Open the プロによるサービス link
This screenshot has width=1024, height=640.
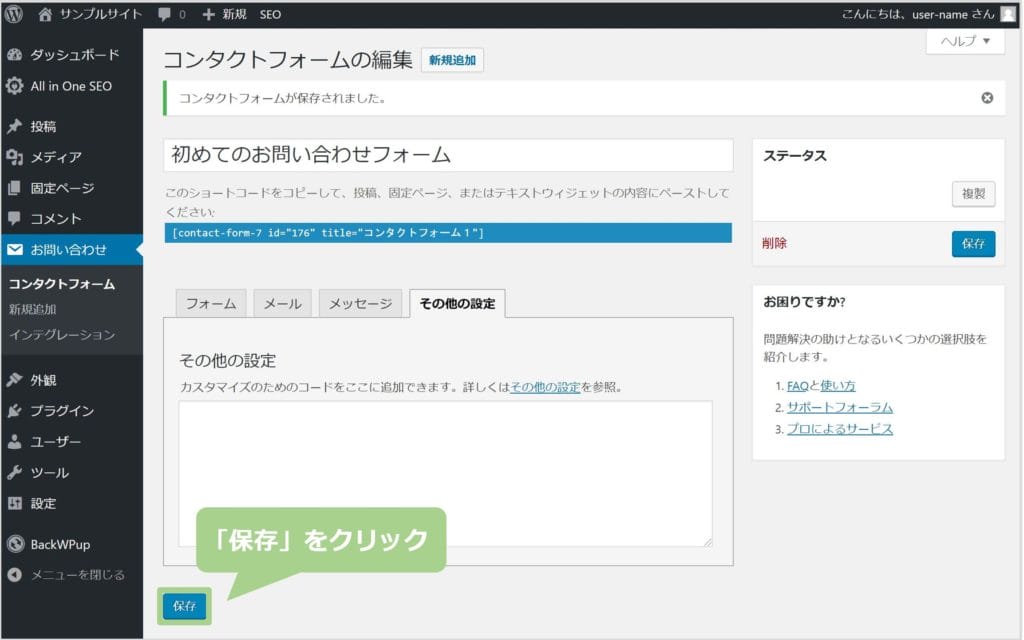(840, 429)
